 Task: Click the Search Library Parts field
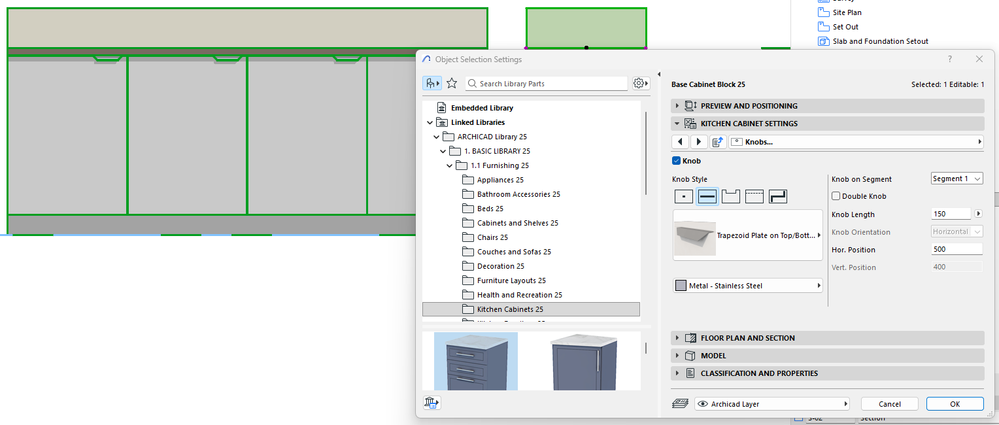[546, 83]
